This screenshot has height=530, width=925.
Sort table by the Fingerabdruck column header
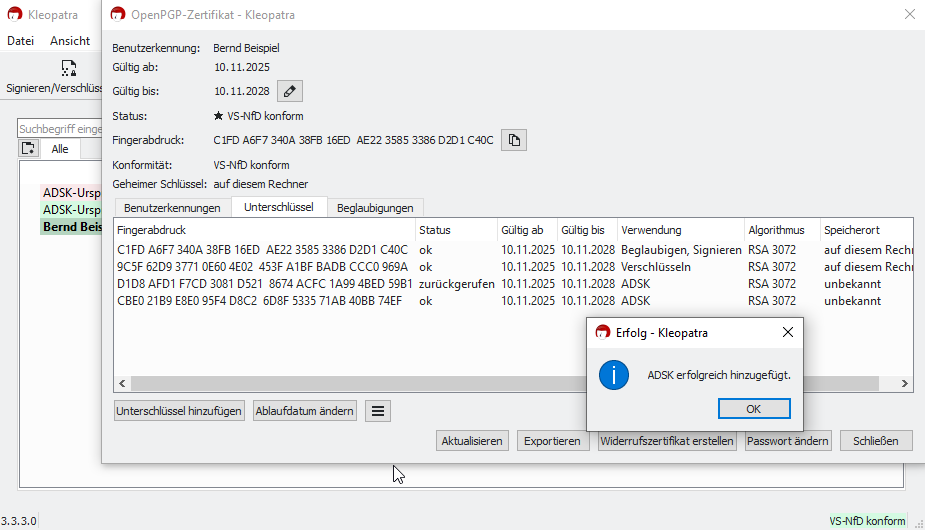pos(263,230)
